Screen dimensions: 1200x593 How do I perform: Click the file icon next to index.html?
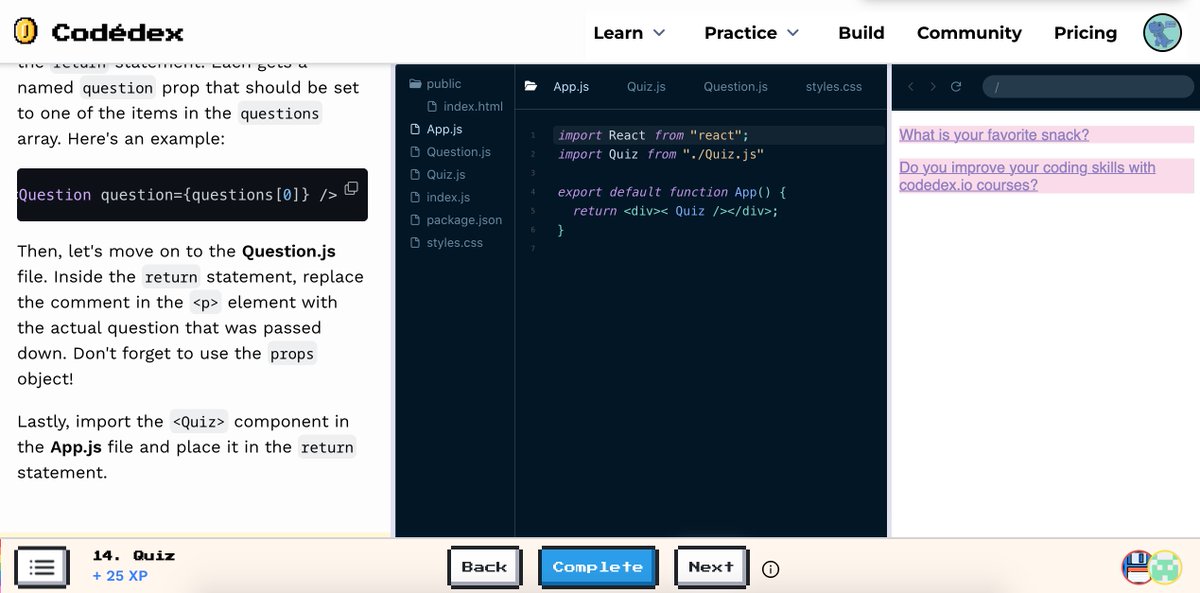(433, 106)
